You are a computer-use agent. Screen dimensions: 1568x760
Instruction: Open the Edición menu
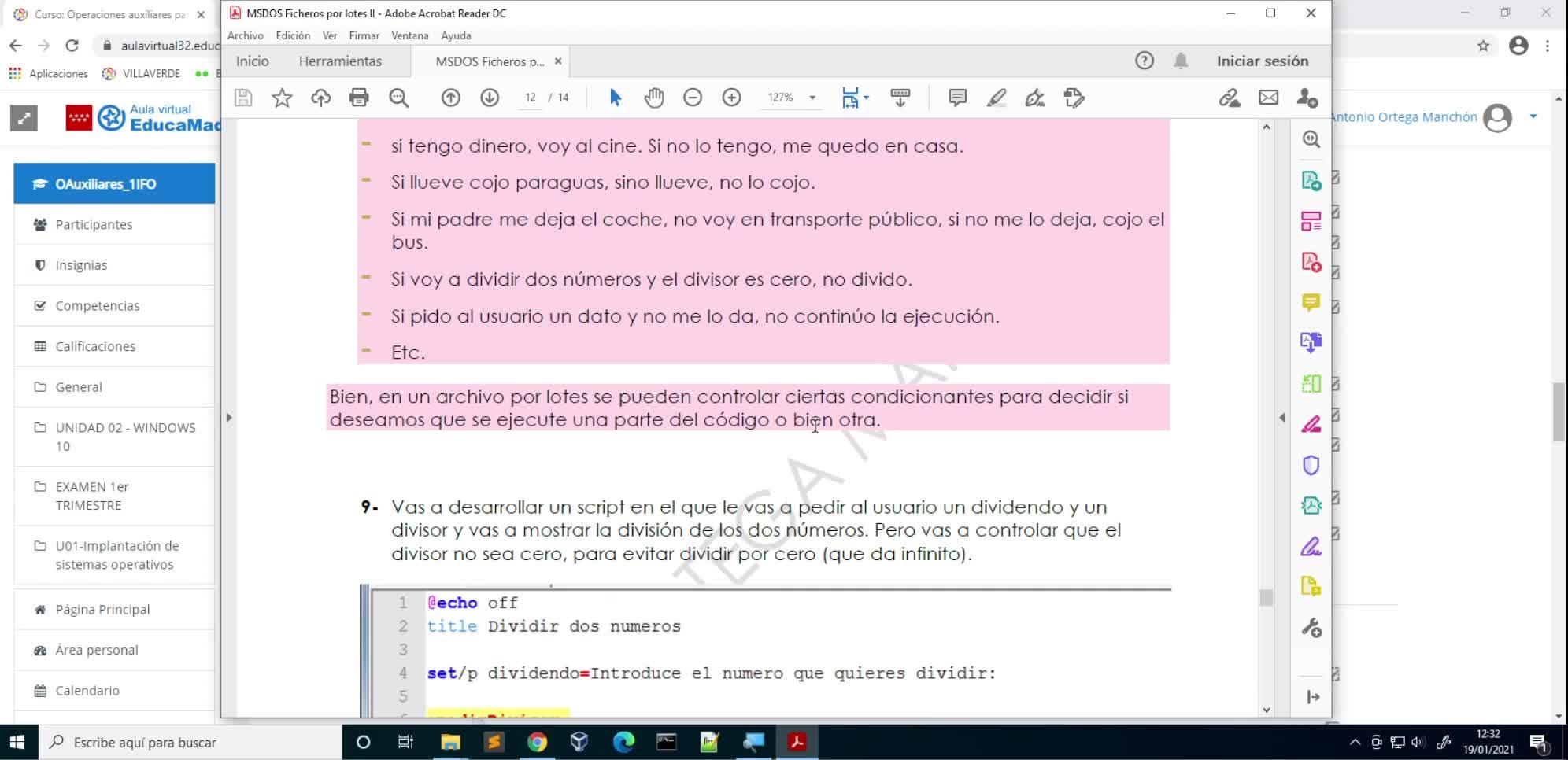pyautogui.click(x=293, y=35)
